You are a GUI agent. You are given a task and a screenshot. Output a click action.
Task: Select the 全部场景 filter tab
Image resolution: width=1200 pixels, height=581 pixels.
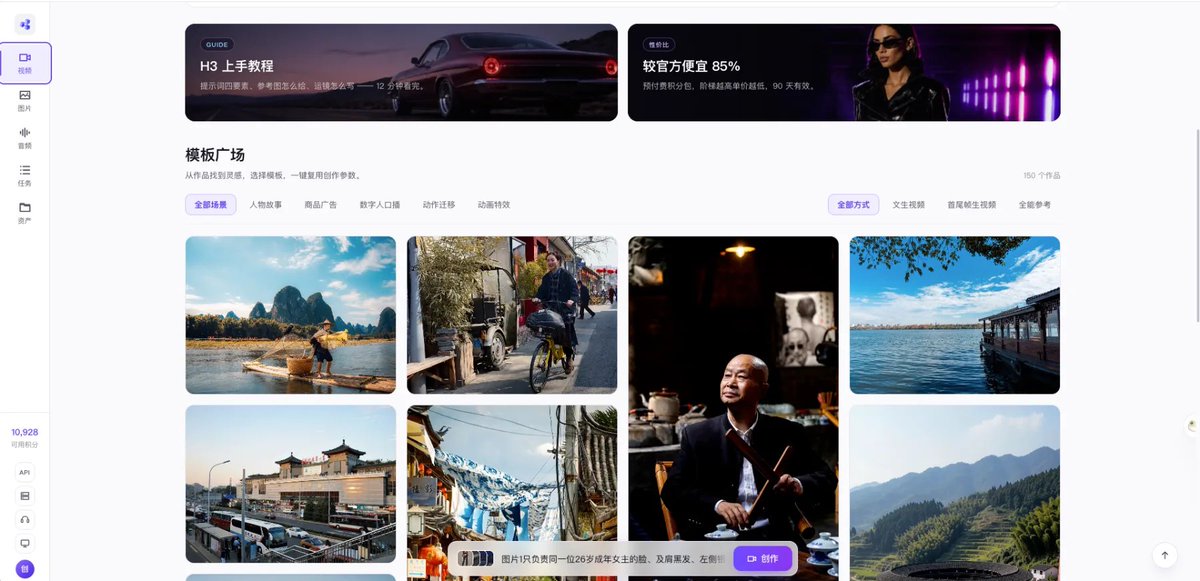point(210,205)
